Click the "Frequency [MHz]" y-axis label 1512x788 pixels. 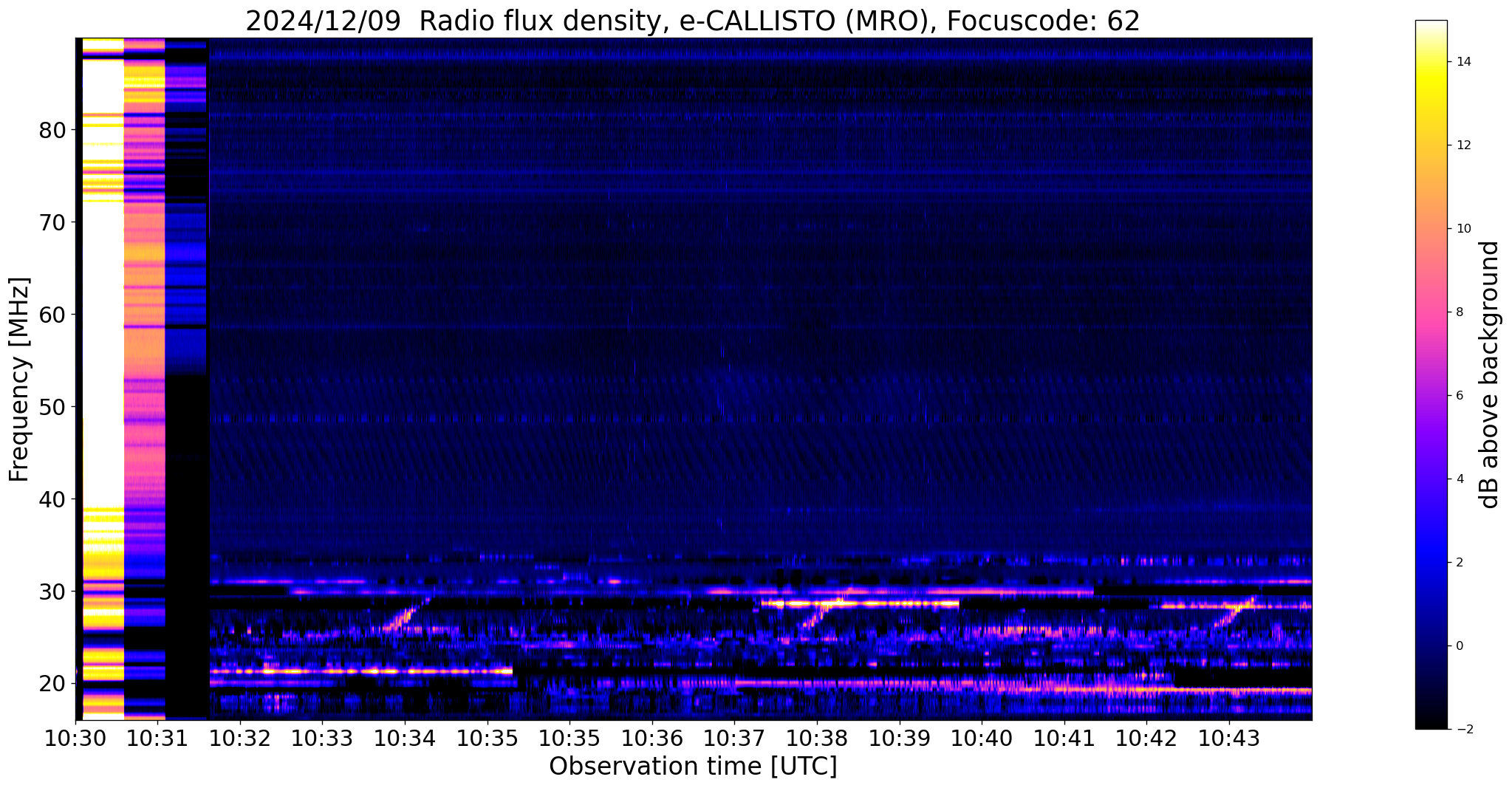click(20, 379)
